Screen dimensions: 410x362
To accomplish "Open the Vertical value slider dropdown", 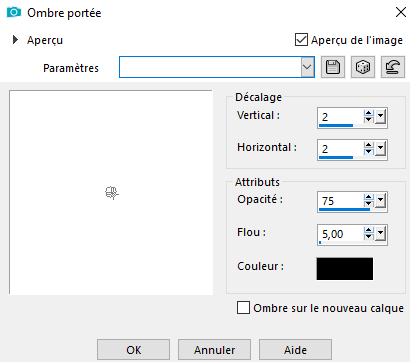I will click(380, 117).
